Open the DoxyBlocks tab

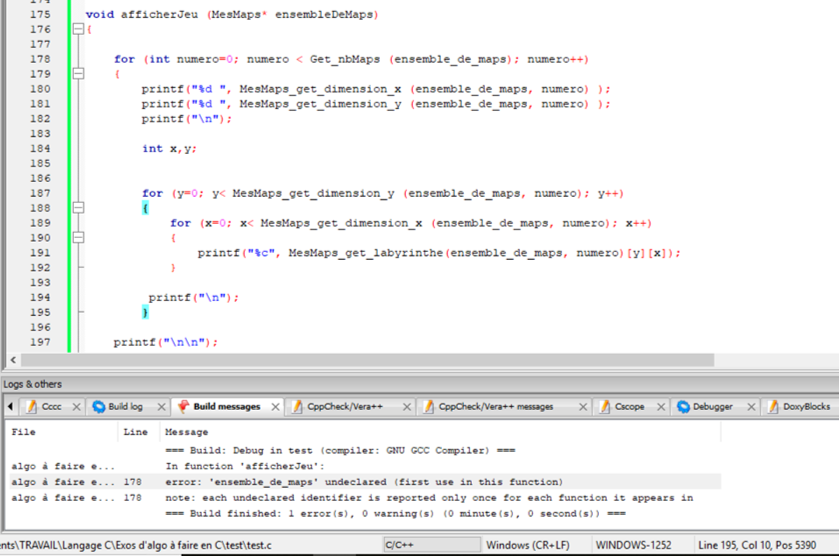(805, 407)
